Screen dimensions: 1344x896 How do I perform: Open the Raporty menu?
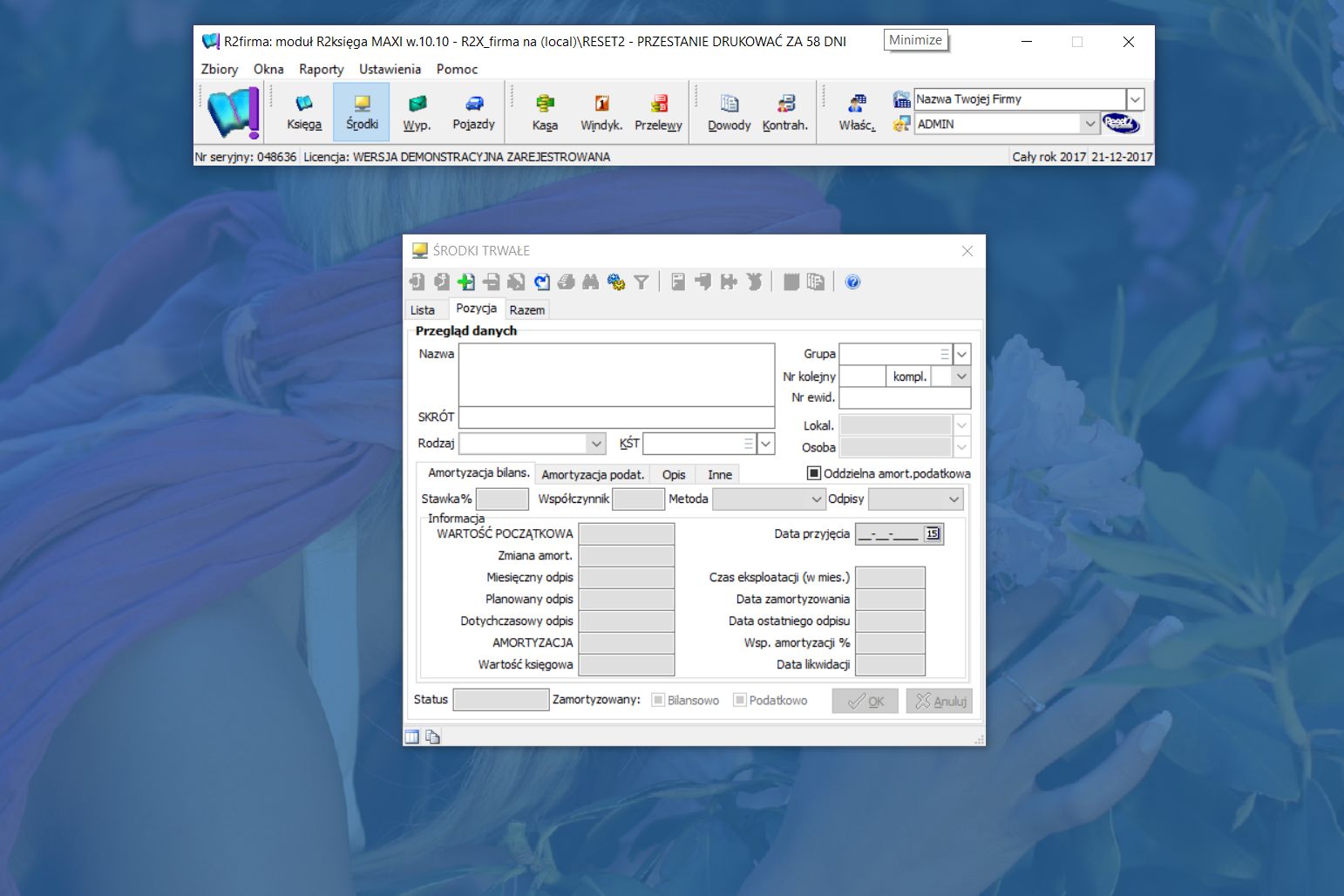click(x=321, y=69)
